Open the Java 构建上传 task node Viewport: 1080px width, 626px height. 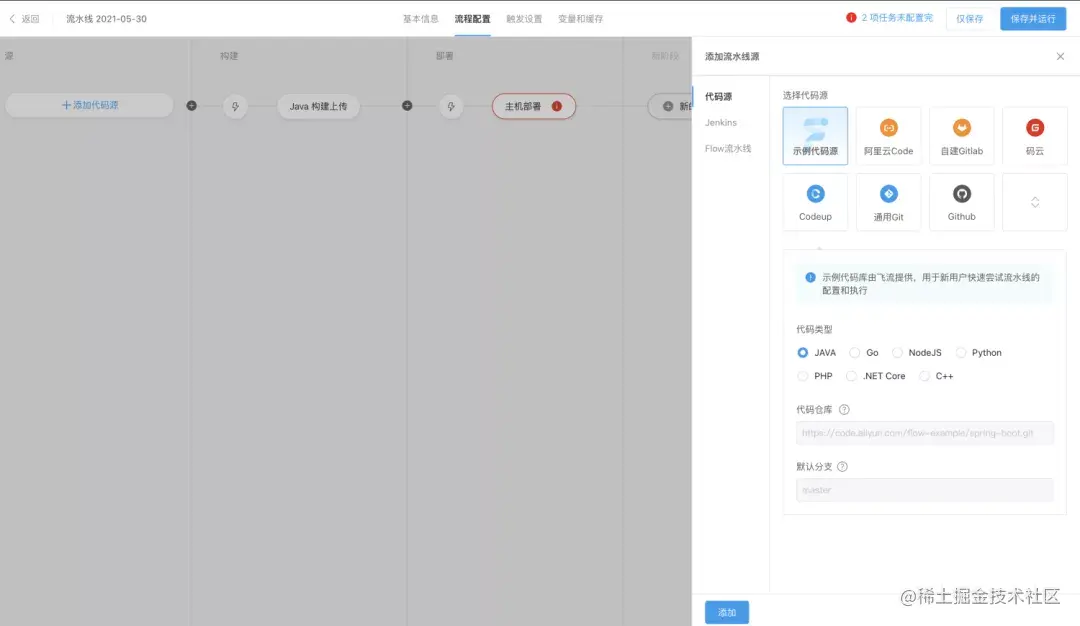point(318,106)
